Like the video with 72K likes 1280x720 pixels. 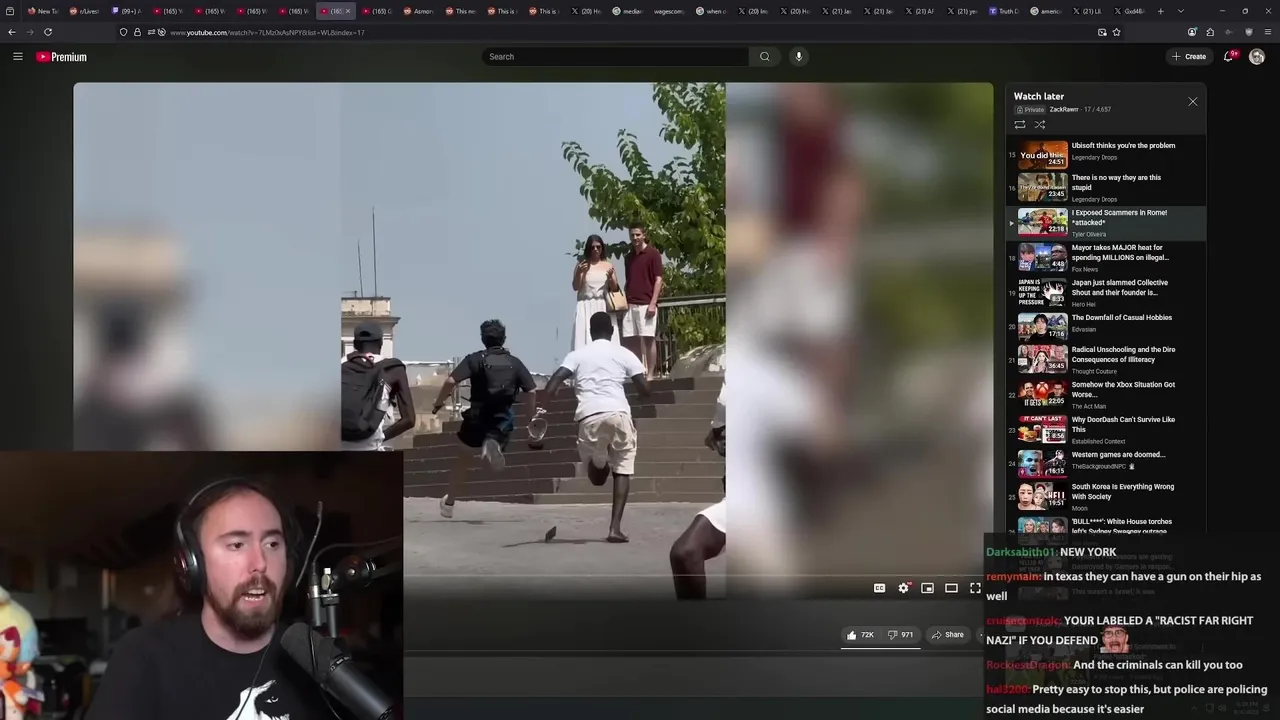[860, 635]
